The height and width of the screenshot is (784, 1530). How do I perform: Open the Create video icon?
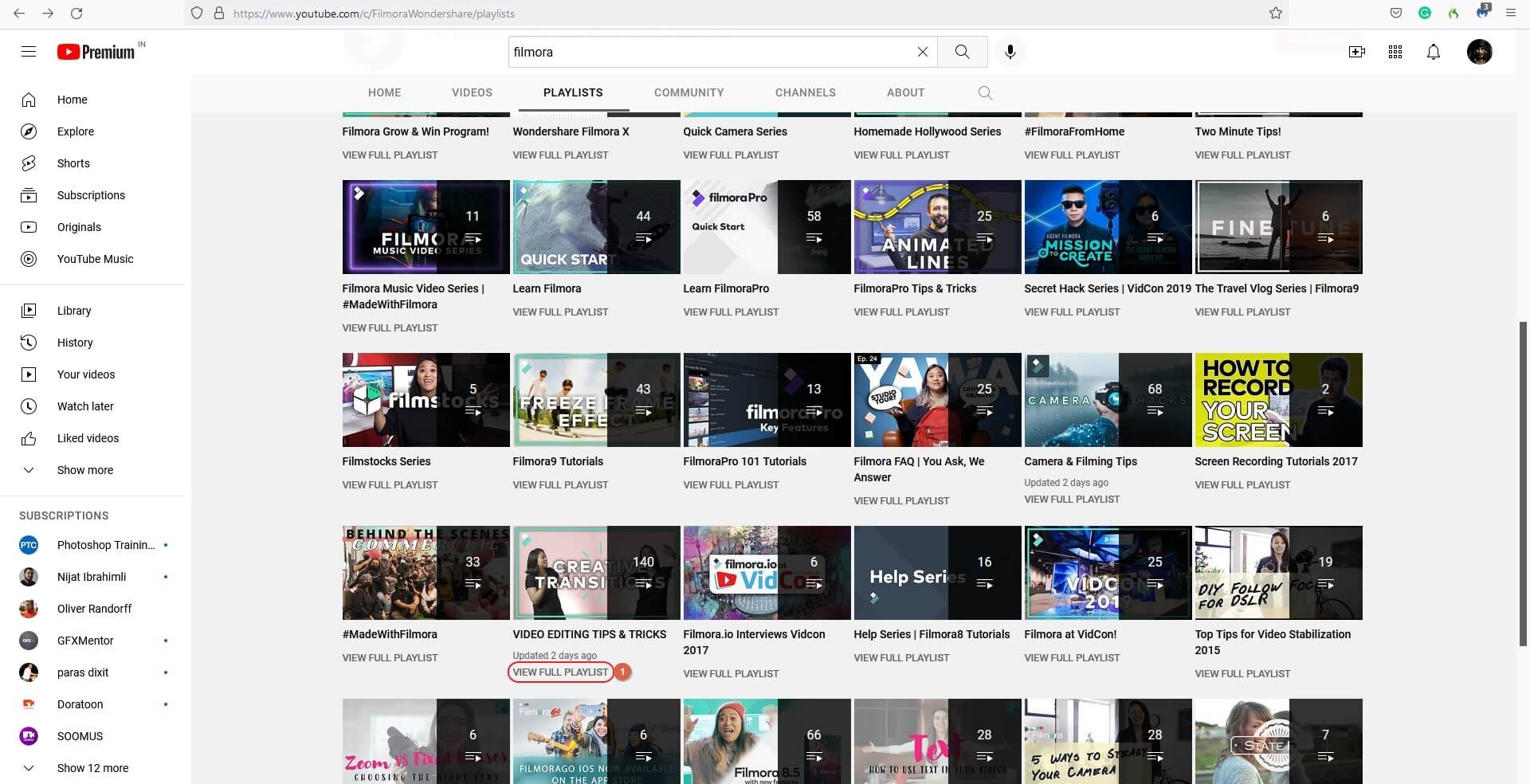[1356, 52]
